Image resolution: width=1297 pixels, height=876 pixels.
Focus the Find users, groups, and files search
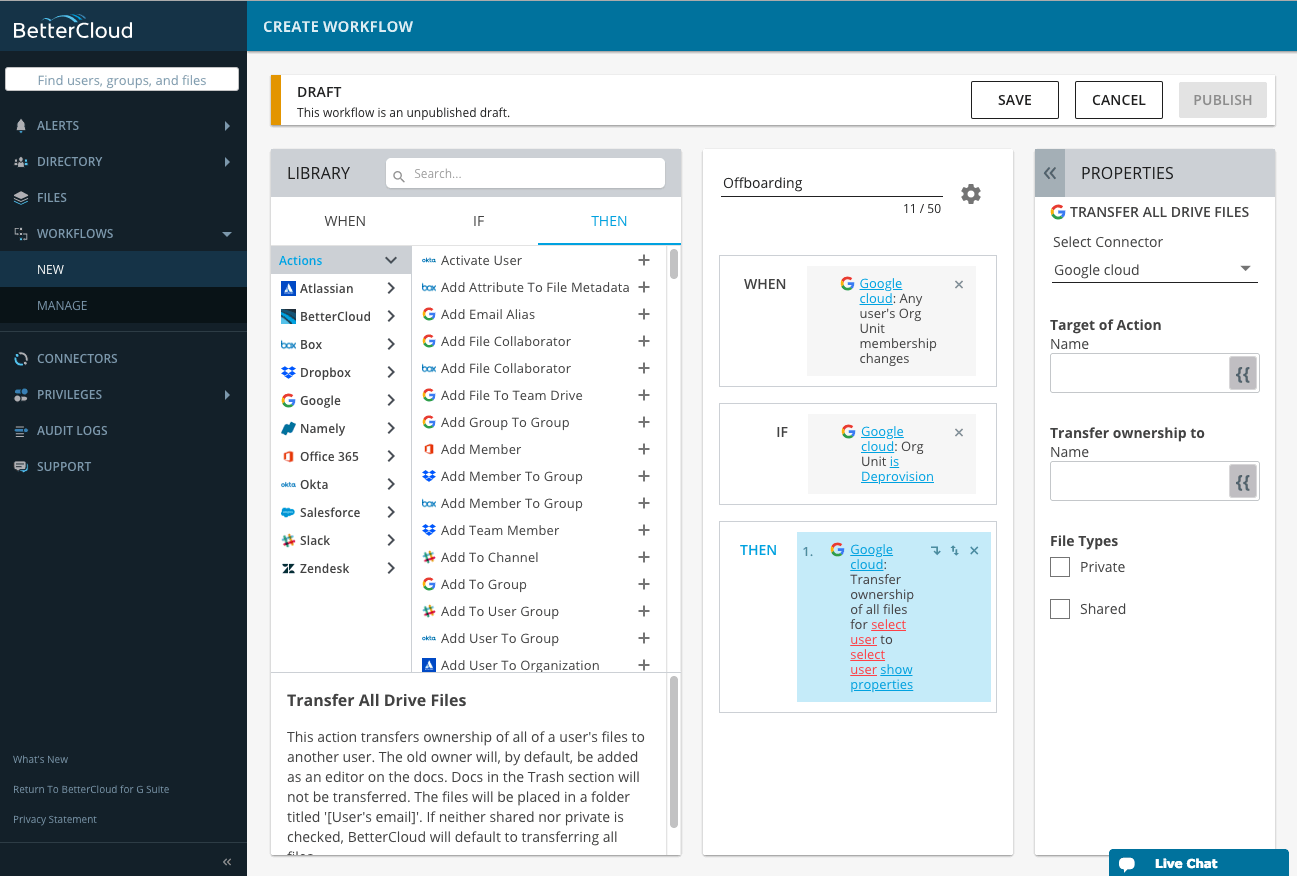tap(122, 80)
